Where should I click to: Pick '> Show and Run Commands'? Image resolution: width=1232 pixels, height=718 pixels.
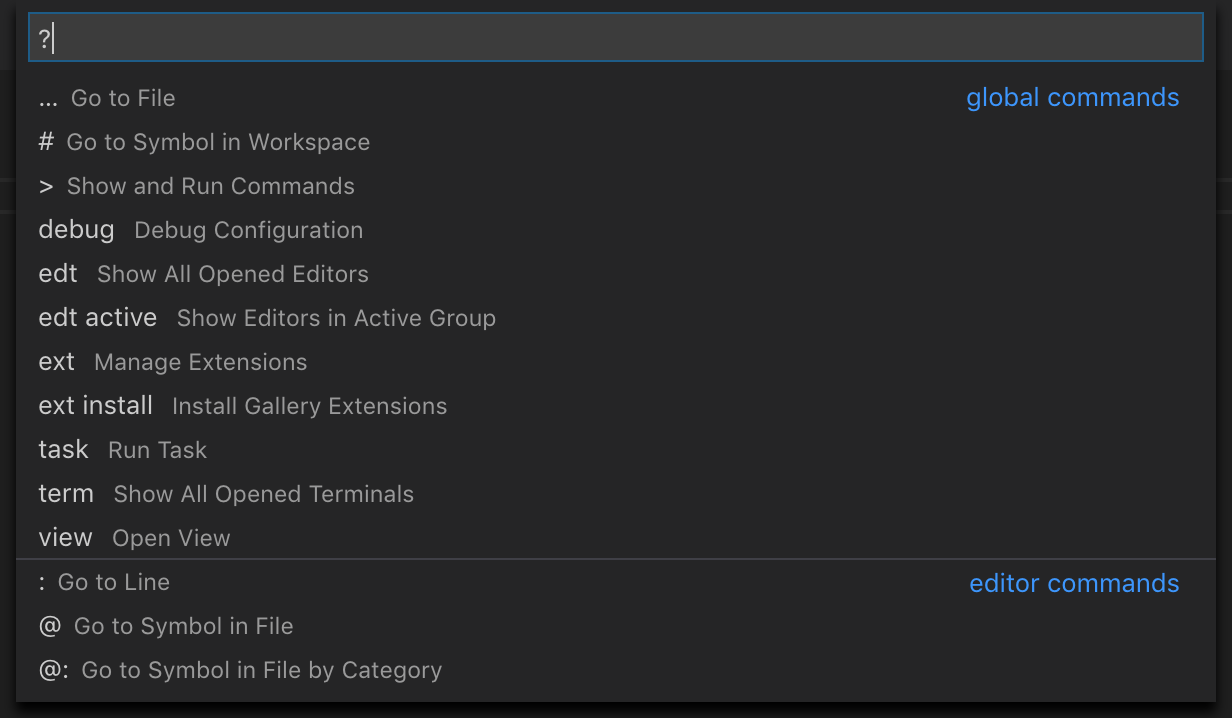coord(616,186)
